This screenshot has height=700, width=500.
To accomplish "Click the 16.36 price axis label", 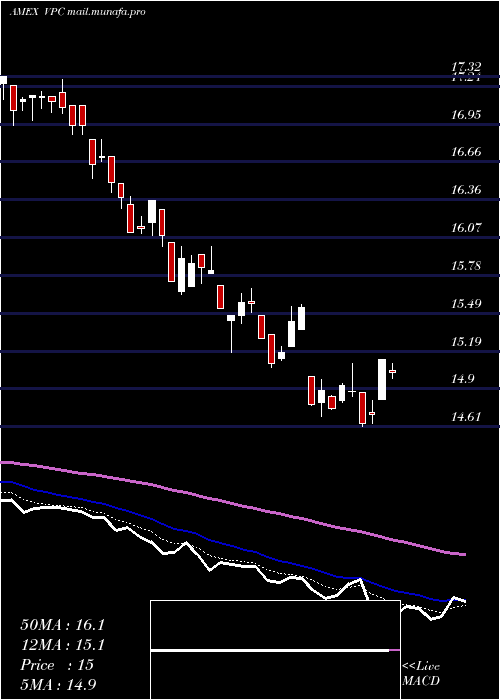I will (466, 190).
